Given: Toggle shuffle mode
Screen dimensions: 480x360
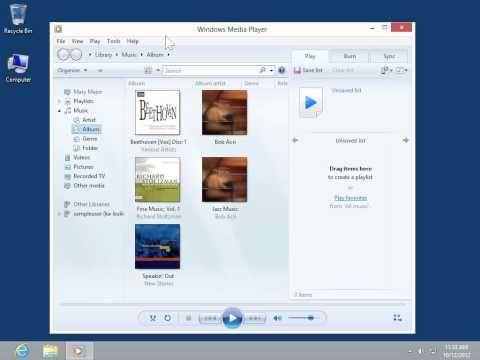Looking at the screenshot, I should click(153, 318).
